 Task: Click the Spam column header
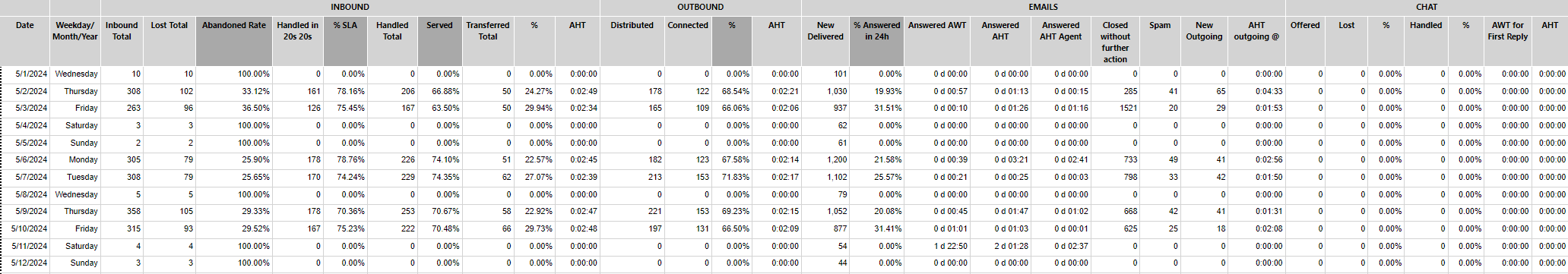(x=1160, y=41)
